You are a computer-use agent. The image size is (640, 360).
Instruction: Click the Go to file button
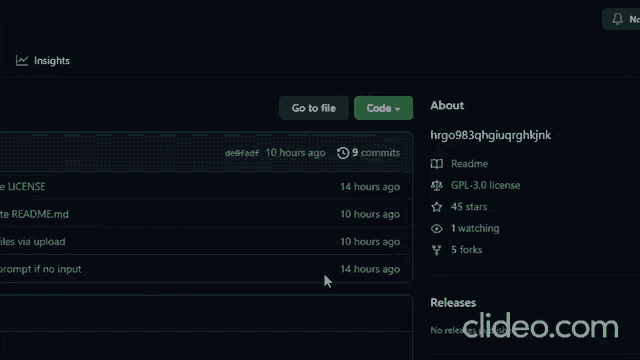(314, 108)
